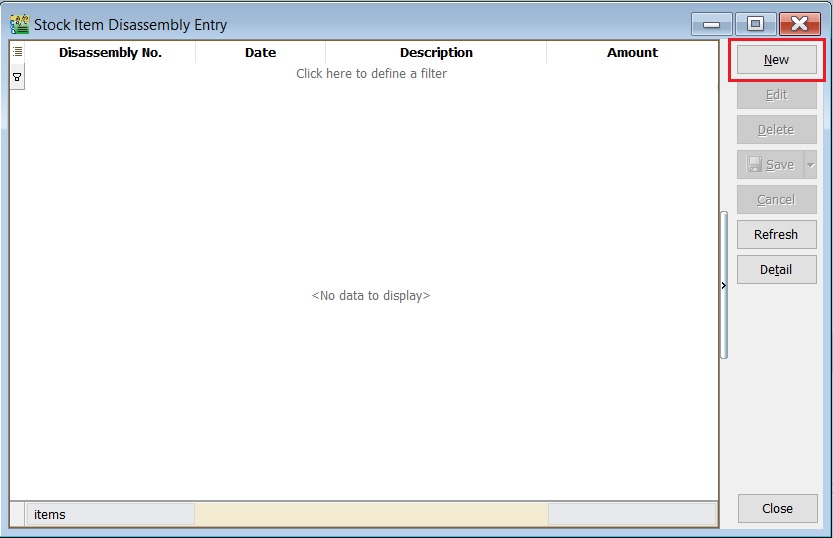Click the 'Click here to define a filter' row
This screenshot has width=833, height=538.
(371, 74)
